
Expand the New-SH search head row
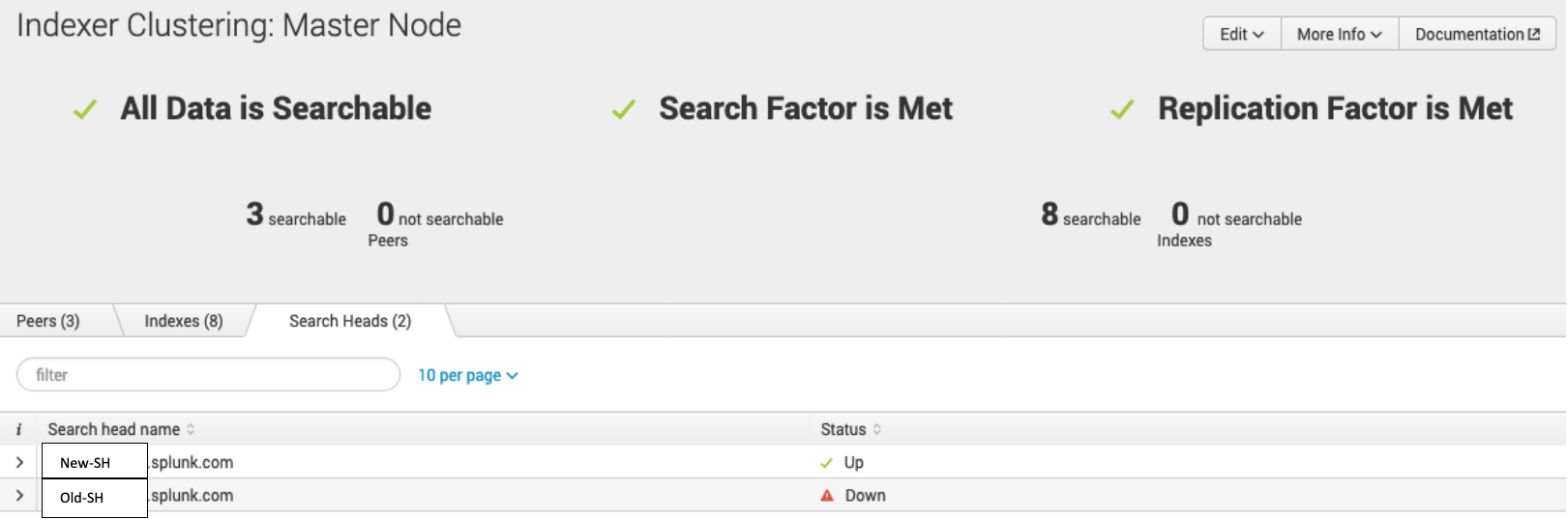(19, 463)
